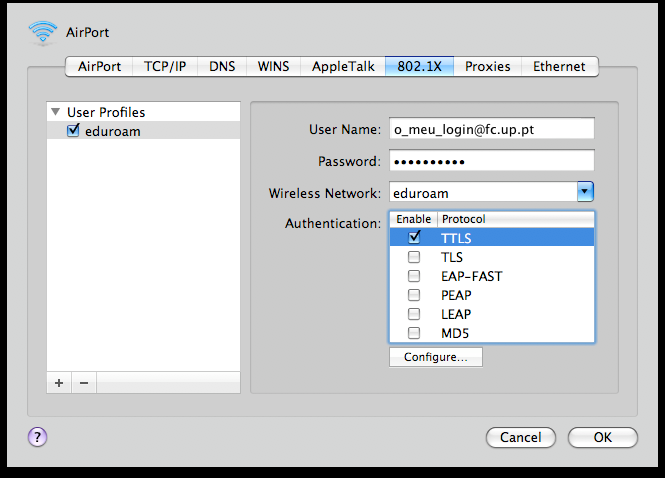Click the Cancel button
The image size is (665, 478).
pos(520,437)
